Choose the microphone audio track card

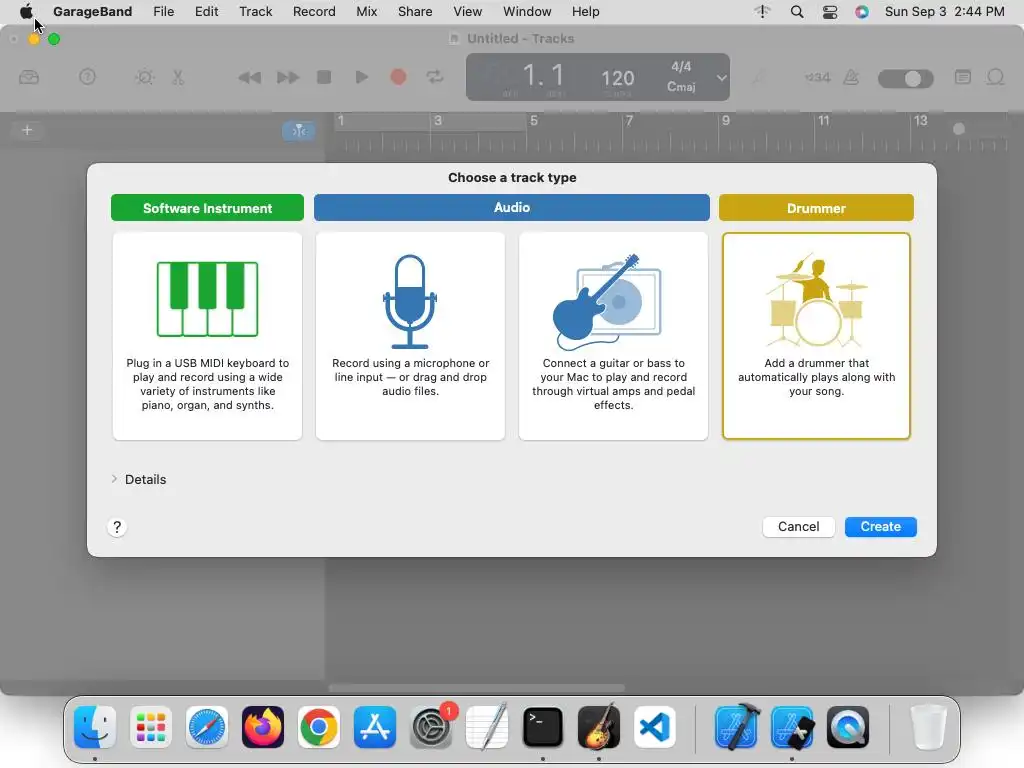410,336
